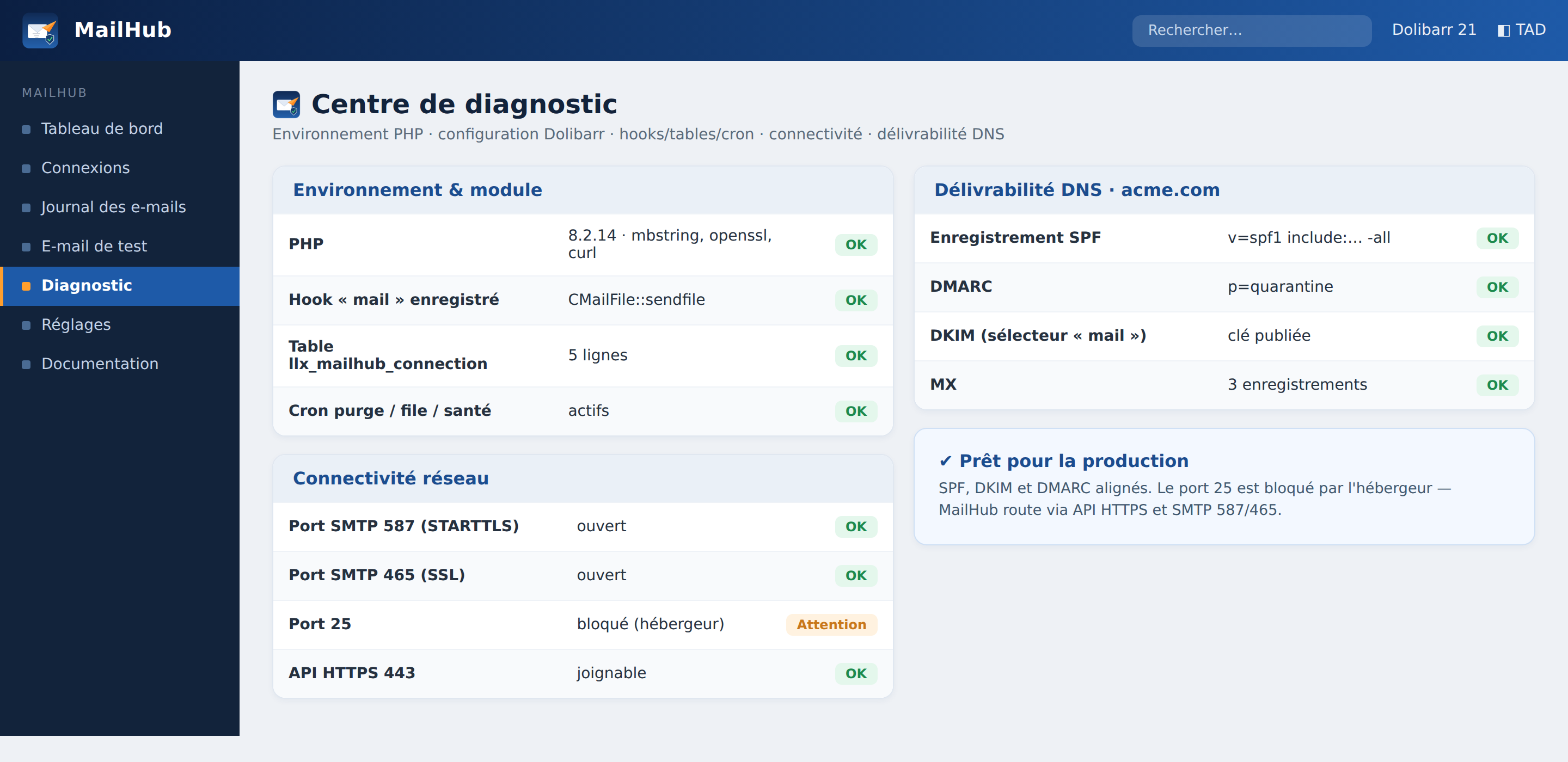Click the bullet icon beside Connexions

click(x=26, y=169)
